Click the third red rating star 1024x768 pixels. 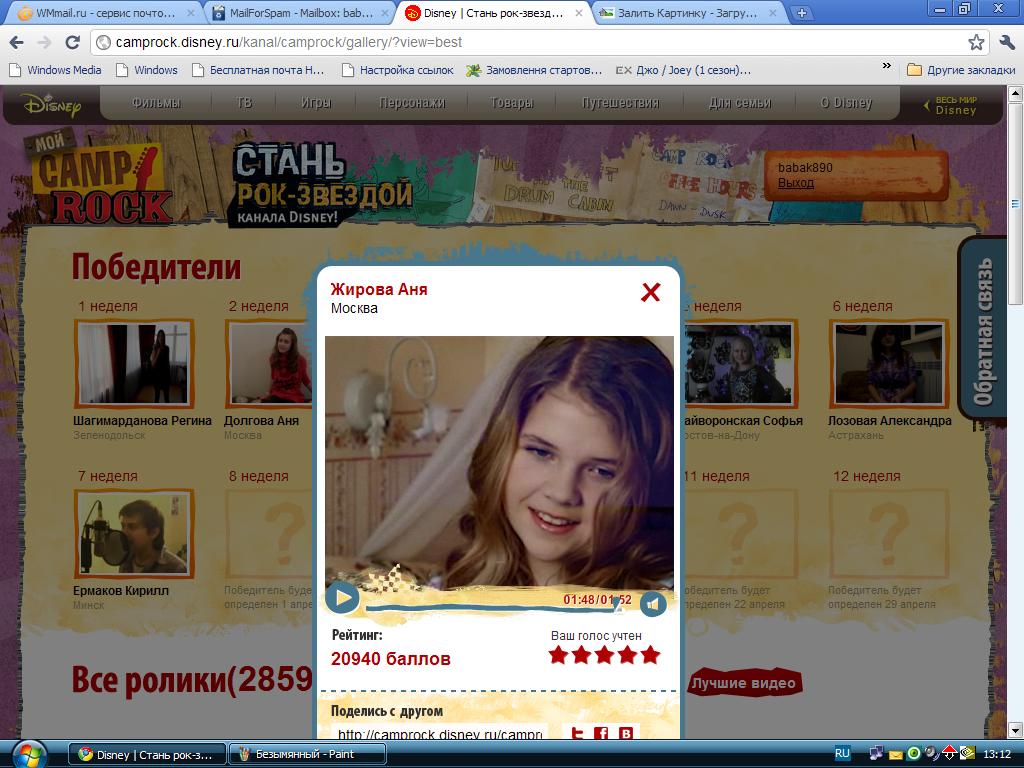[x=604, y=655]
